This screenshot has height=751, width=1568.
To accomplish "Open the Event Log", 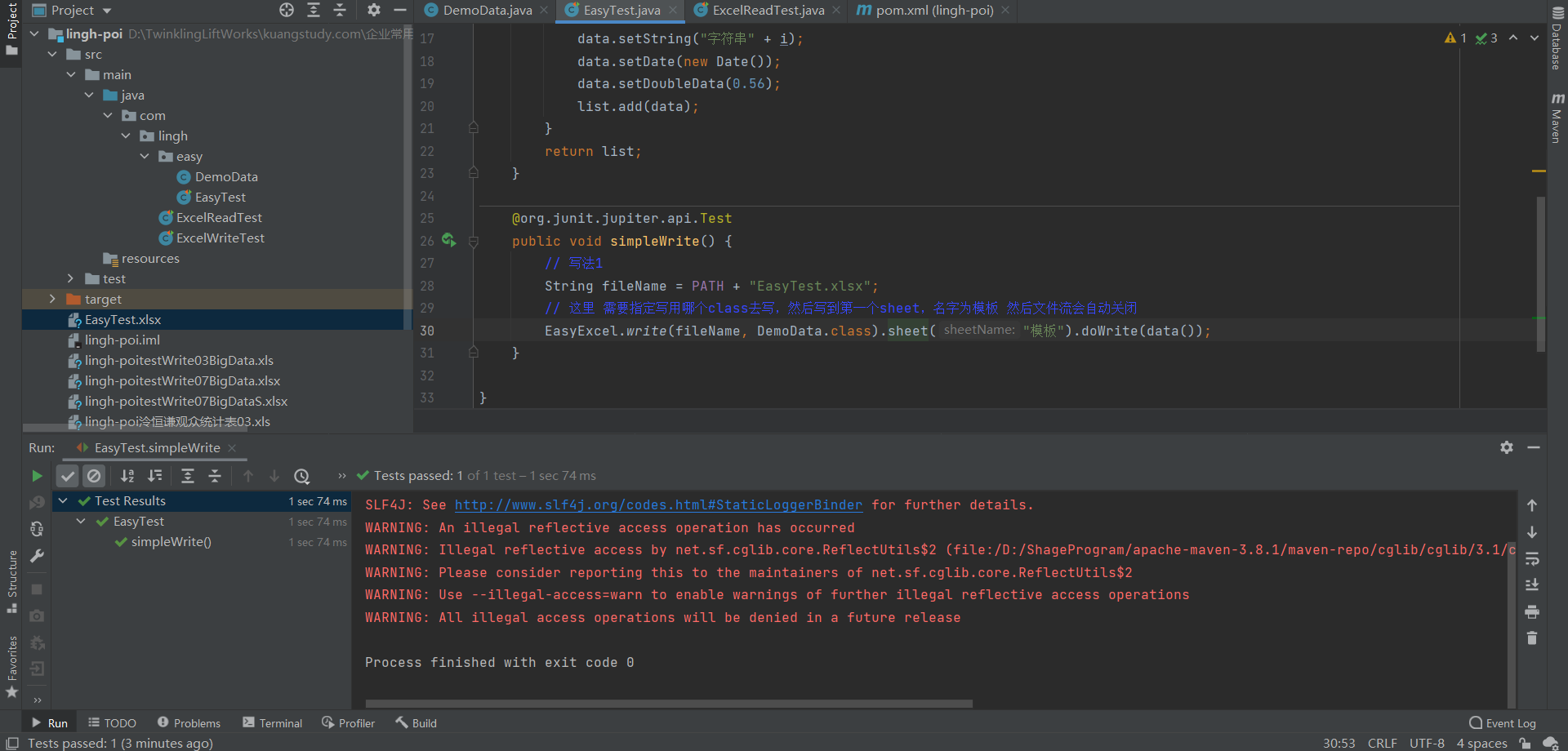I will click(1503, 723).
